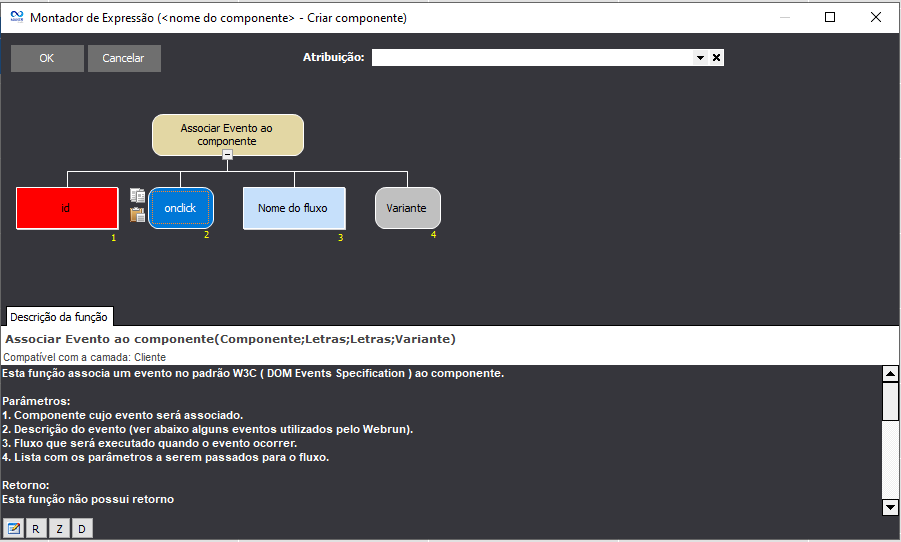
Task: Click the description scrollbar down arrow
Action: pos(890,507)
